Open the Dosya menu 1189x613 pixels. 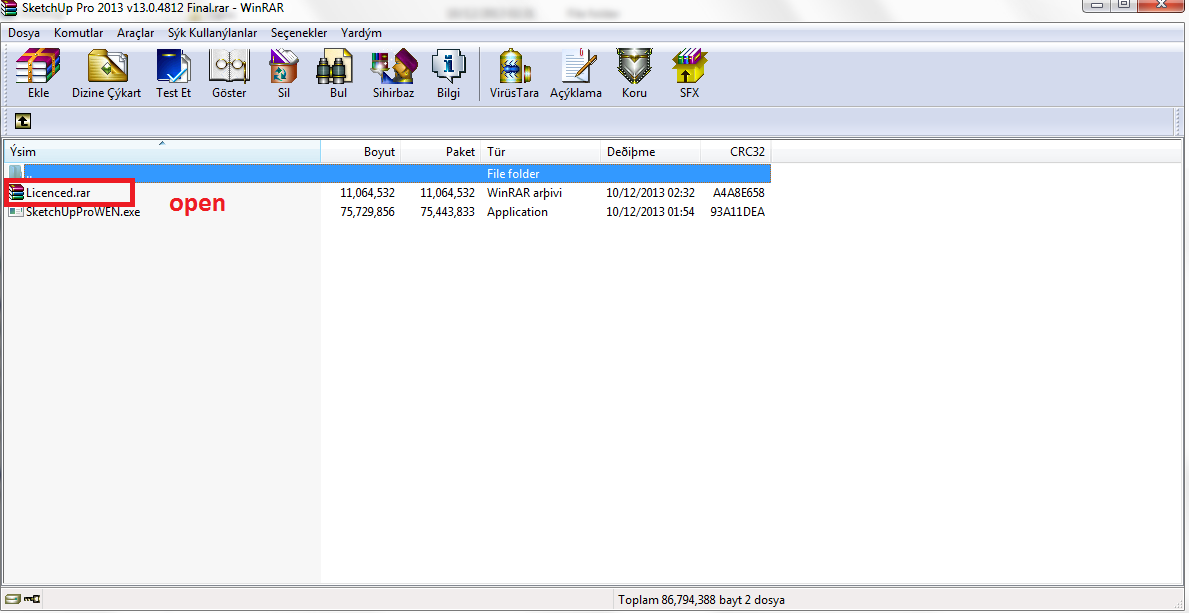click(x=24, y=33)
